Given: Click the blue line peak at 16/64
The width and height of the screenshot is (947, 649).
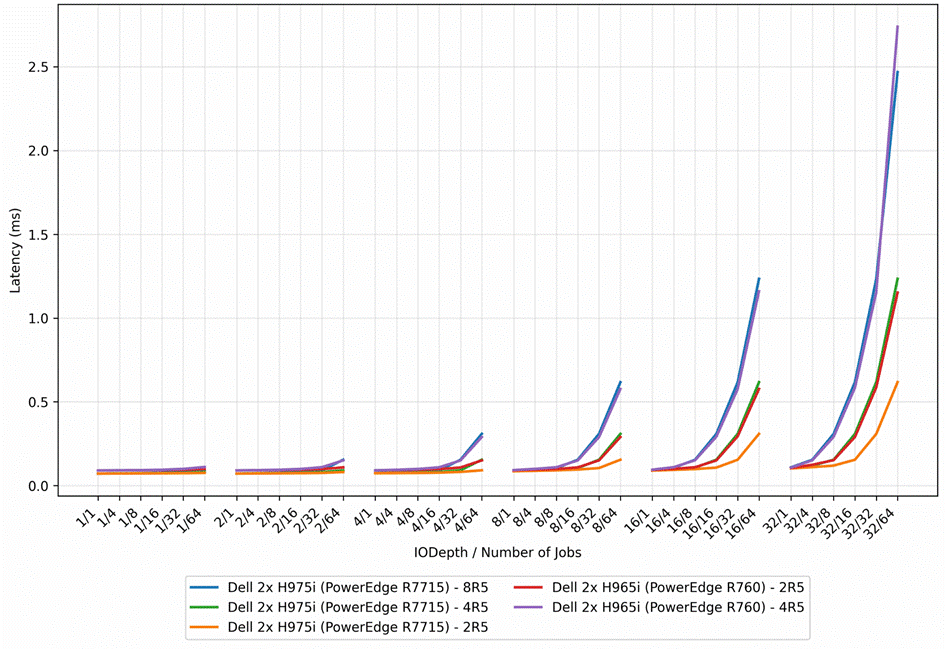Looking at the screenshot, I should pos(759,278).
